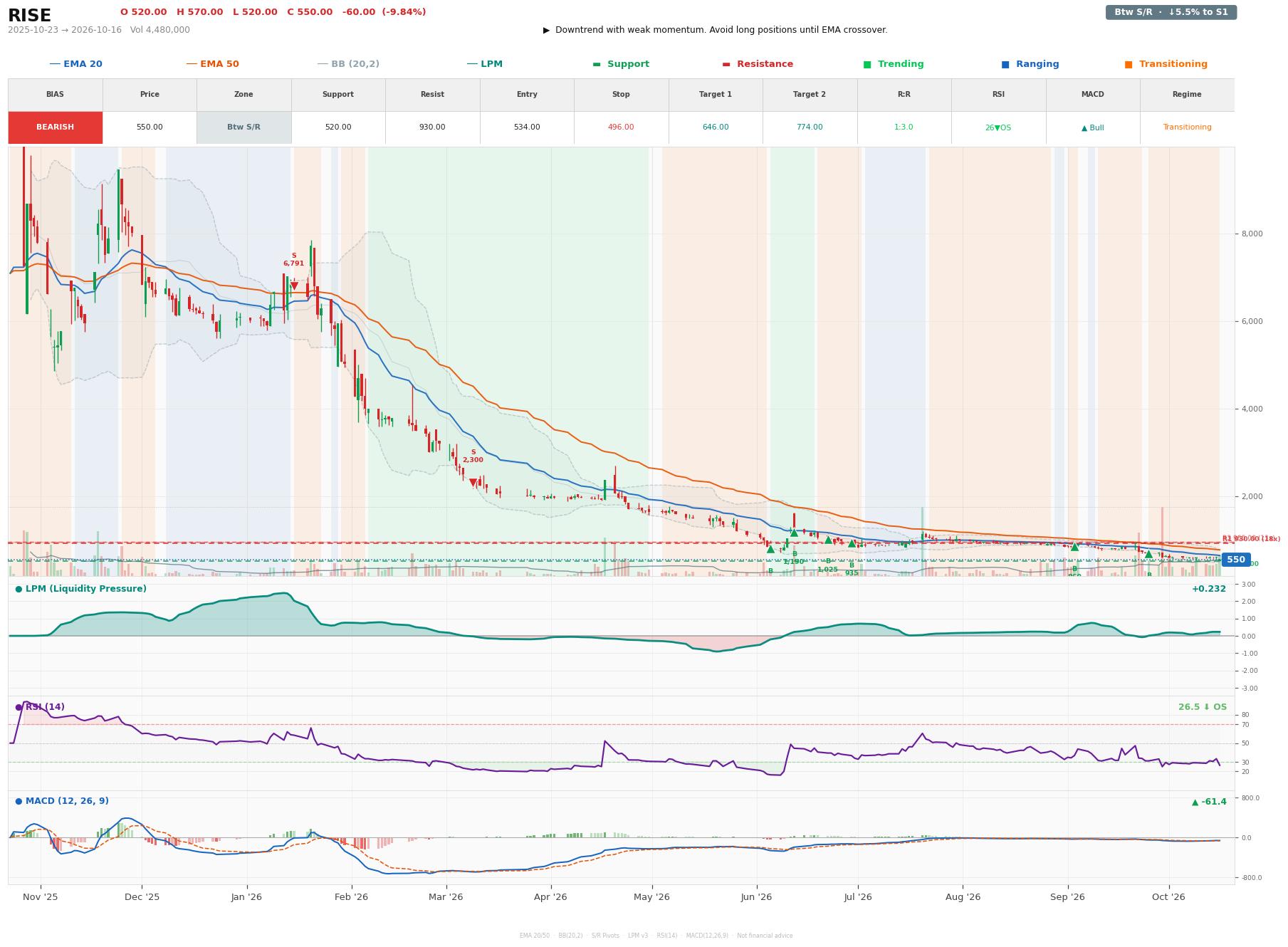Click the Target 2 column header
This screenshot has width=1288, height=947.
coord(810,95)
